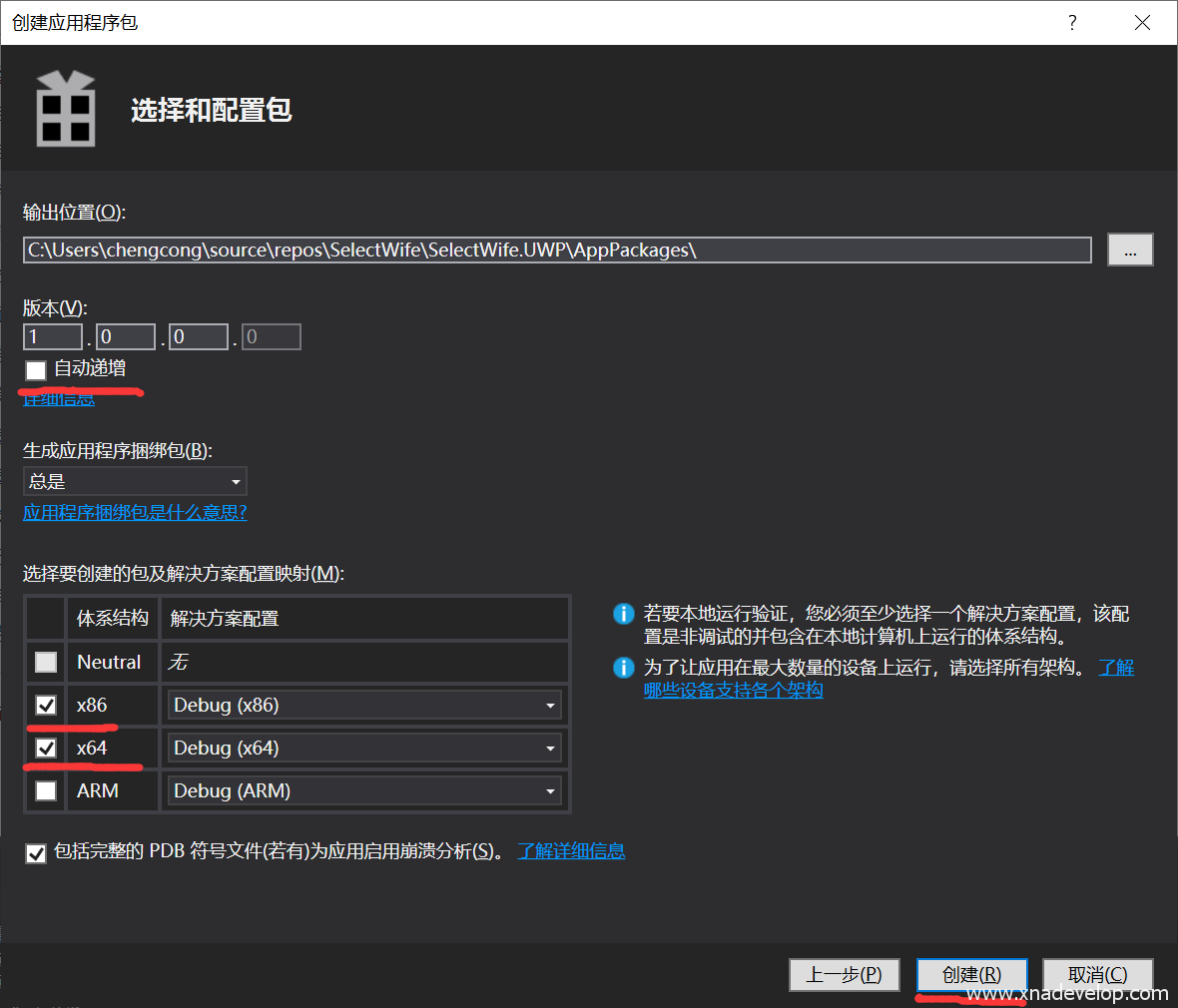Image resolution: width=1178 pixels, height=1008 pixels.
Task: Open the 生成应用程序捆绑包 dropdown showing 总是
Action: pos(135,481)
